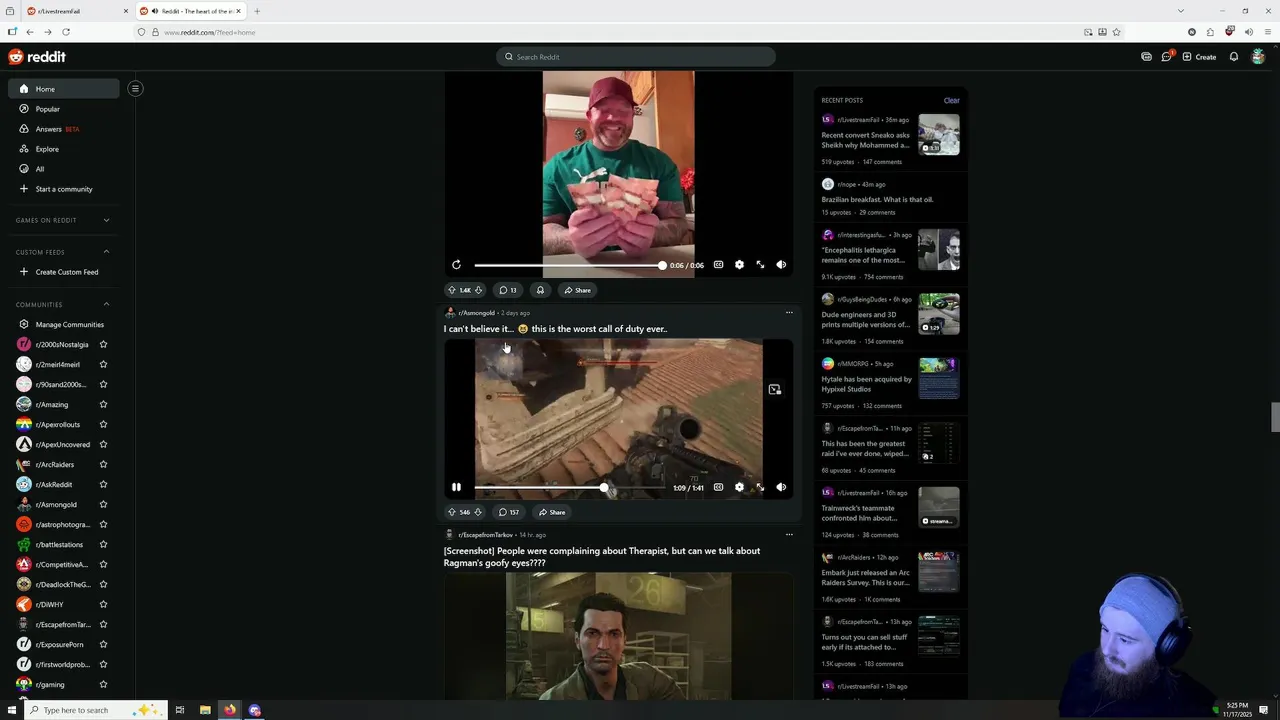This screenshot has height=720, width=1280.
Task: Open the user avatar menu
Action: [x=1258, y=57]
